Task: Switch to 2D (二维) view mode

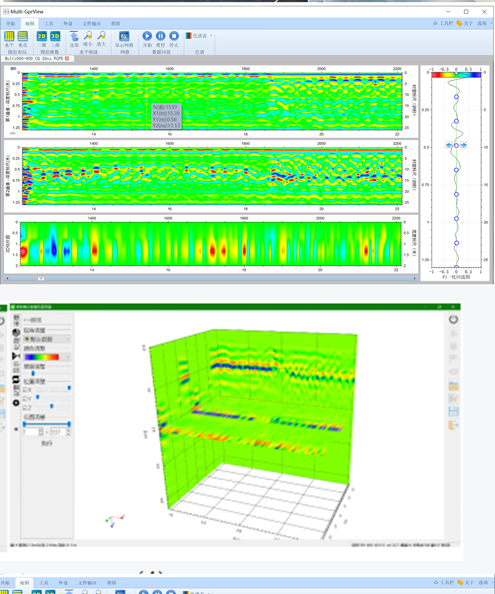Action: (42, 36)
